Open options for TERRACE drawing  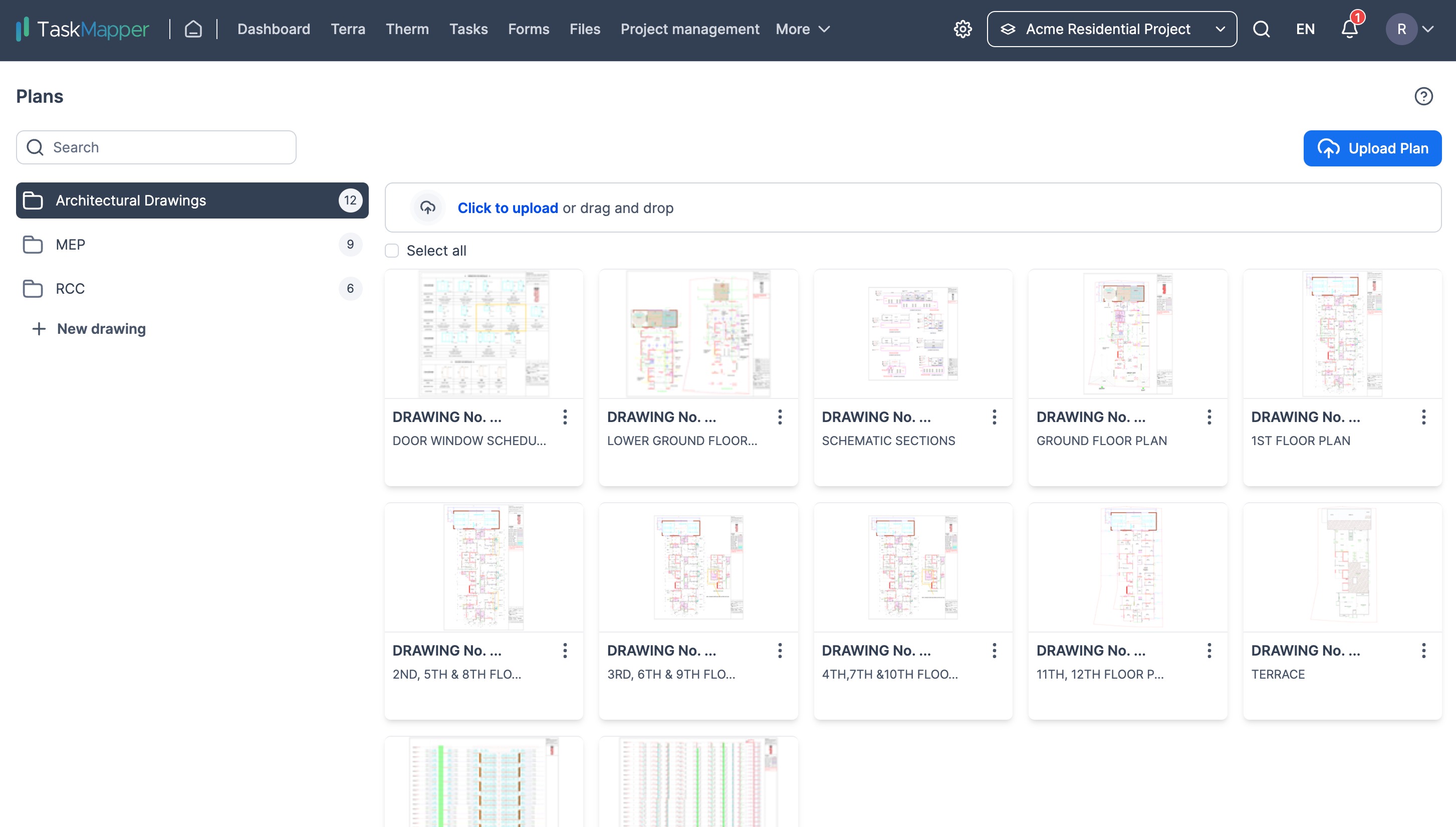coord(1423,651)
